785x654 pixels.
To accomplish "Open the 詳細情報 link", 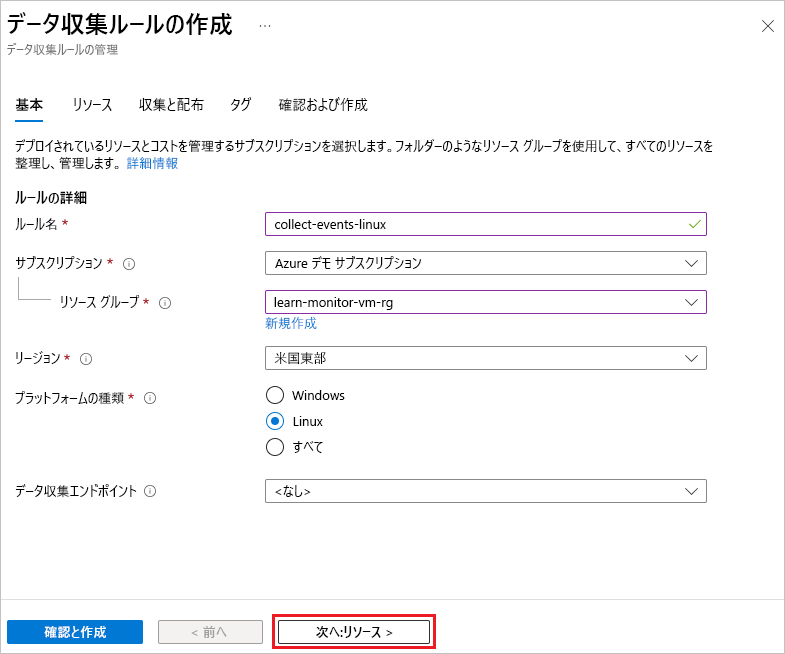I will [x=152, y=163].
